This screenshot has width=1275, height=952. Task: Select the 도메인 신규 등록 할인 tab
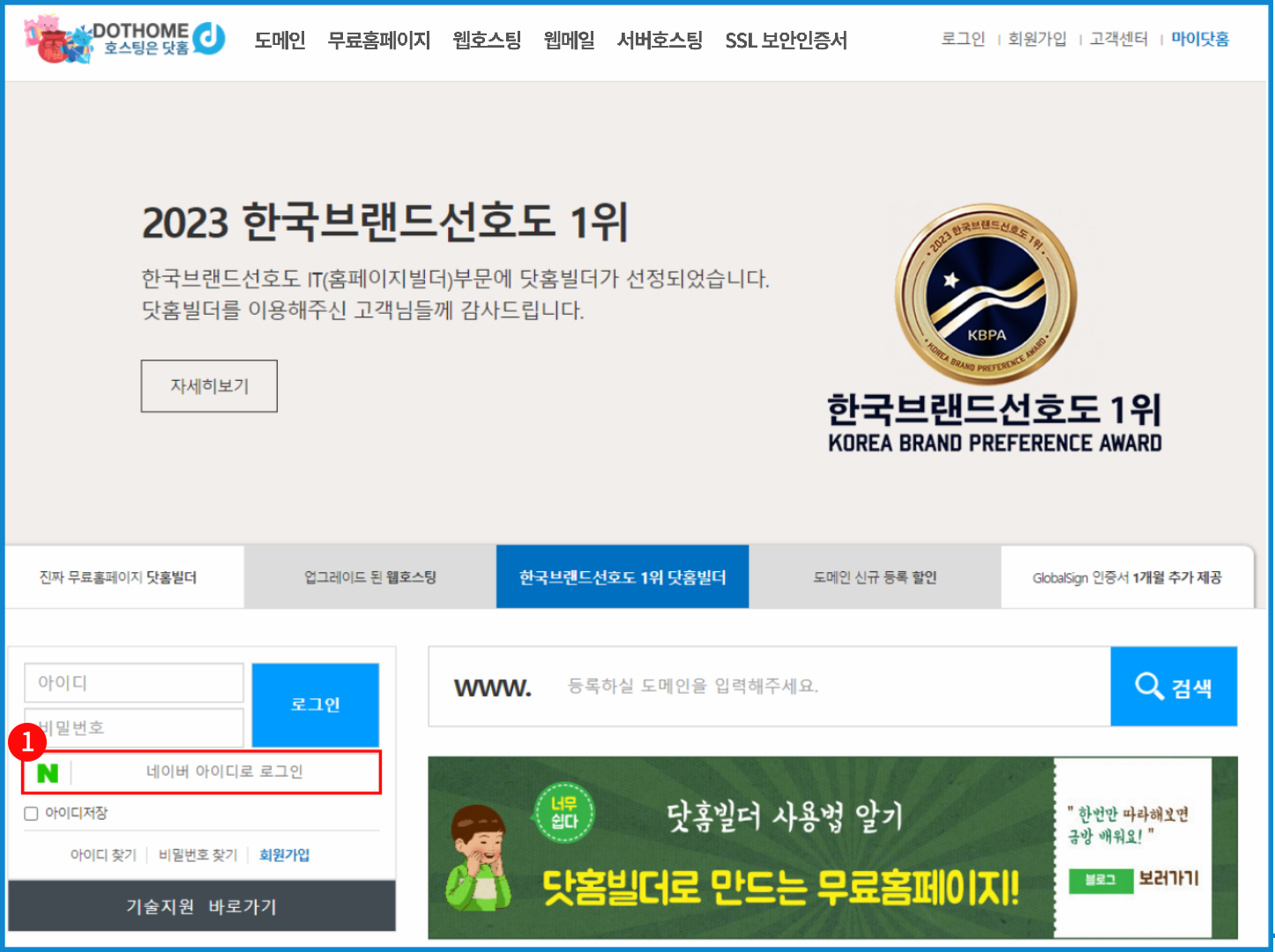[875, 576]
